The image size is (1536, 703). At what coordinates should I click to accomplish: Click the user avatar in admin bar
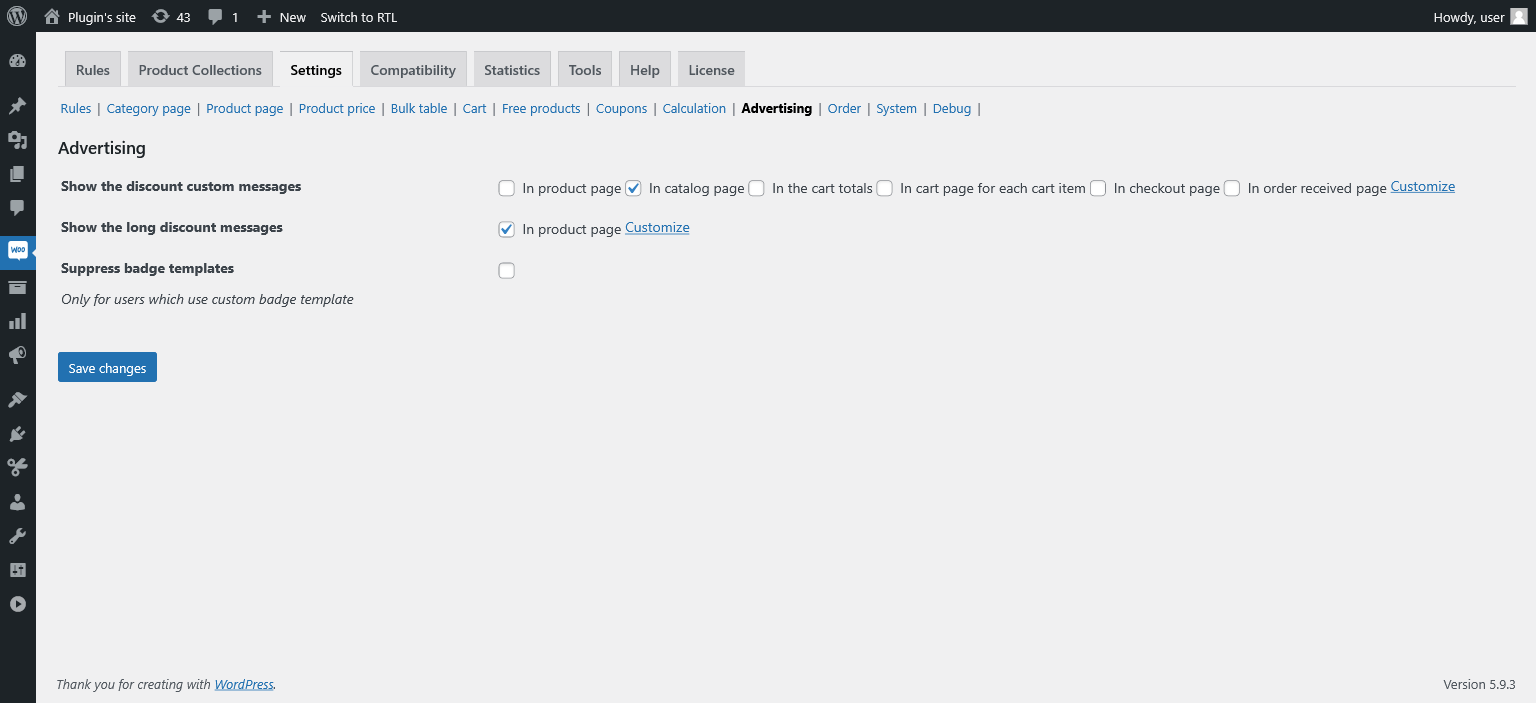point(1518,17)
